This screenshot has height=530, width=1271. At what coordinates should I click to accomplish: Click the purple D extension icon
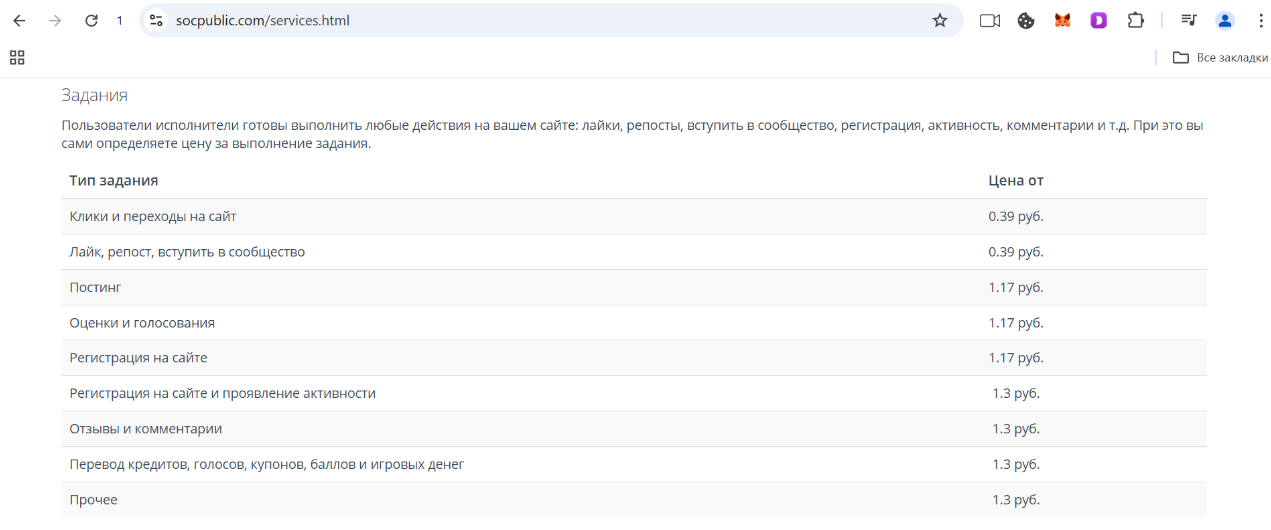[1099, 20]
